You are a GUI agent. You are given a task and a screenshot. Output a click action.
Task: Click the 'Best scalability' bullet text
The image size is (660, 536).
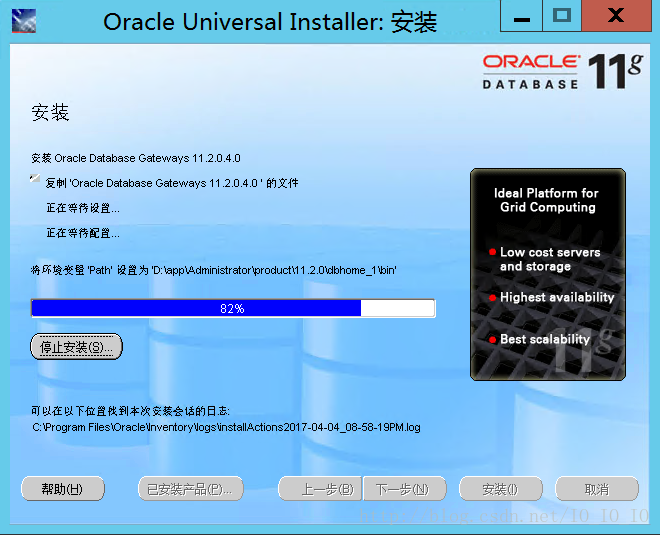[545, 339]
